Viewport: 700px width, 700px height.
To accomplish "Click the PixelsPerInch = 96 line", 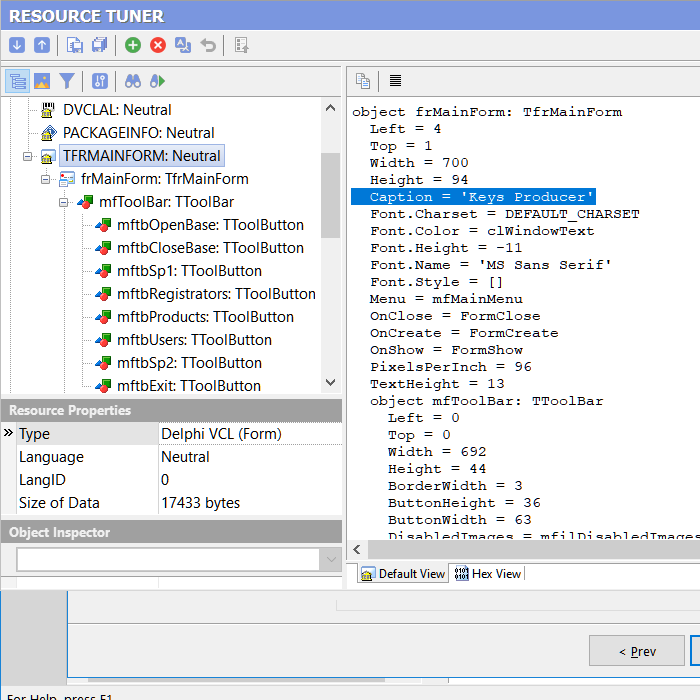I will 450,367.
